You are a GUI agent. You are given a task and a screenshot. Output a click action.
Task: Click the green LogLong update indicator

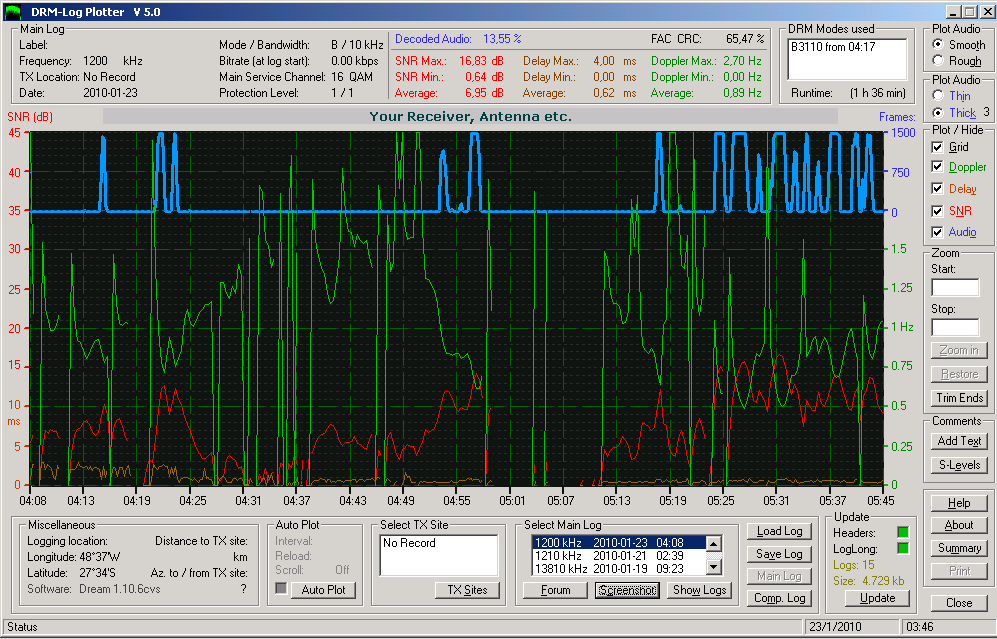[903, 548]
